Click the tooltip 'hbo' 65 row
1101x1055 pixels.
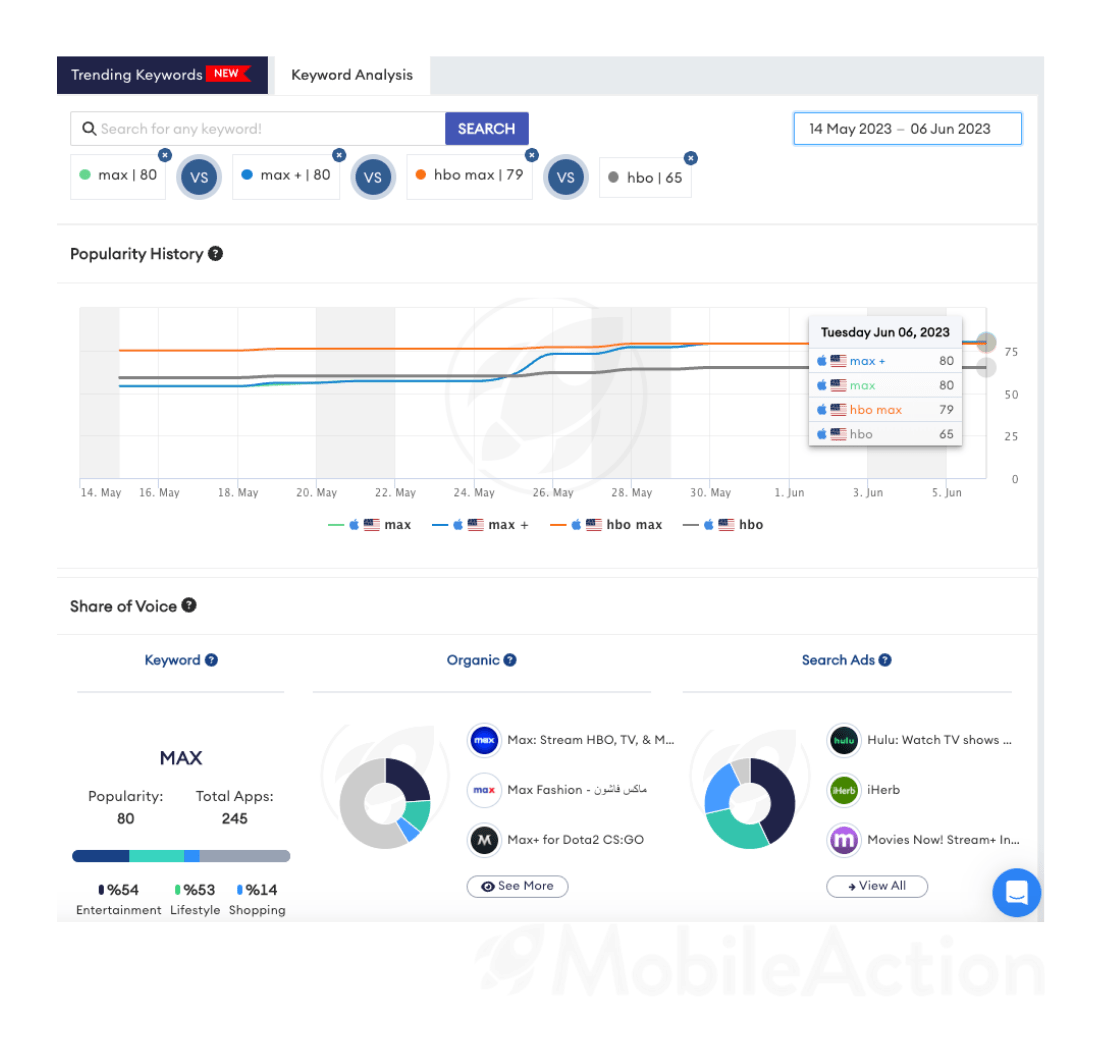click(x=885, y=434)
